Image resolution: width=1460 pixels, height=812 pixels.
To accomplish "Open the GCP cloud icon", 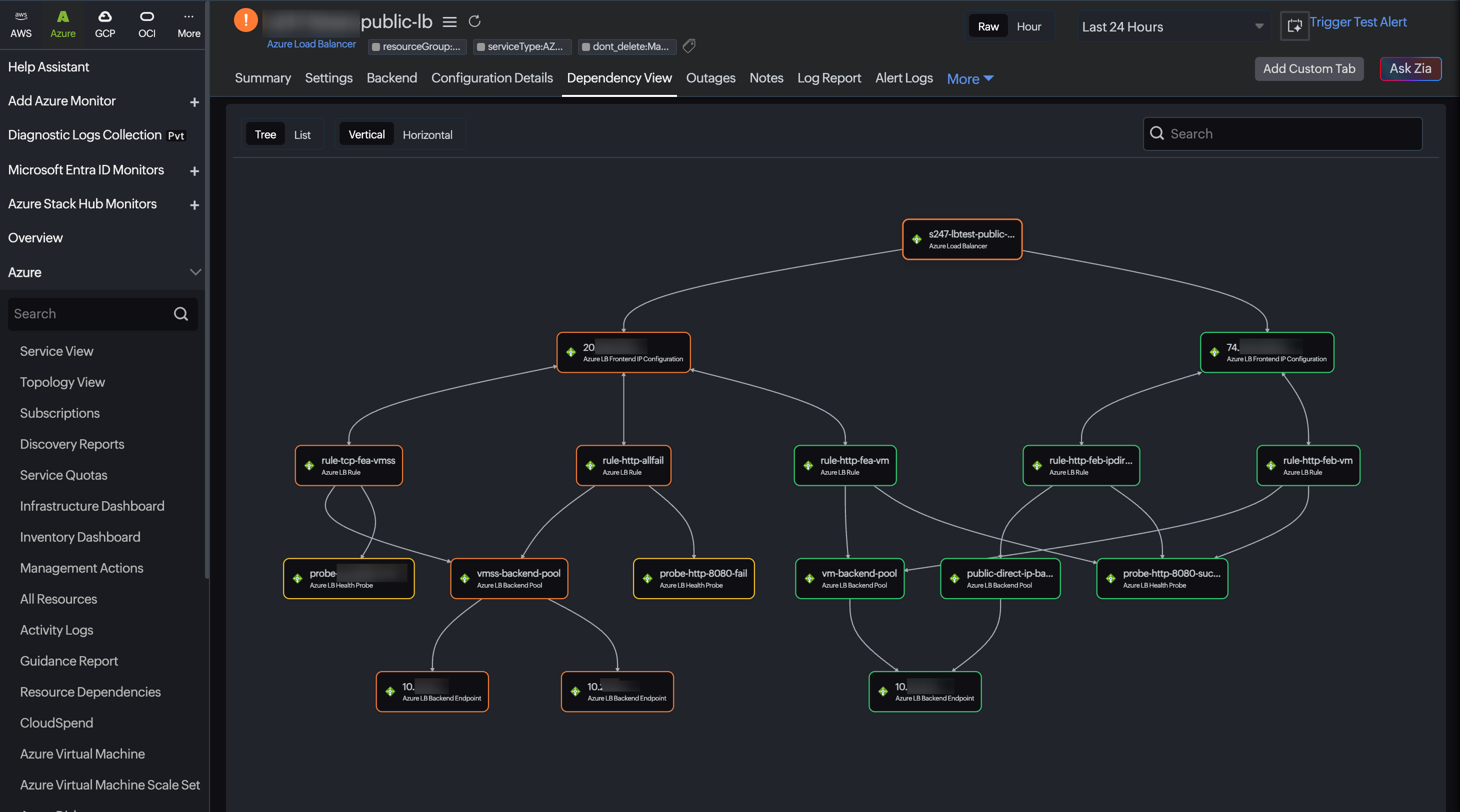I will (x=105, y=24).
